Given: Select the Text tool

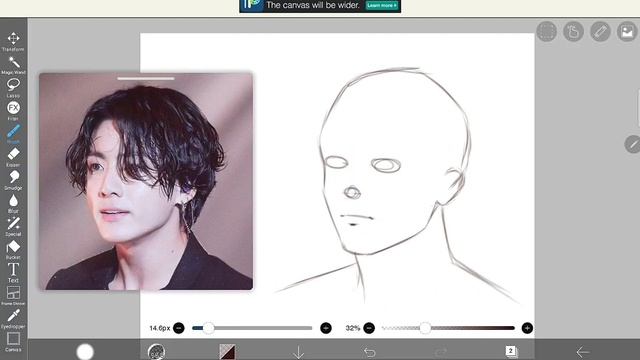Looking at the screenshot, I should click(13, 273).
